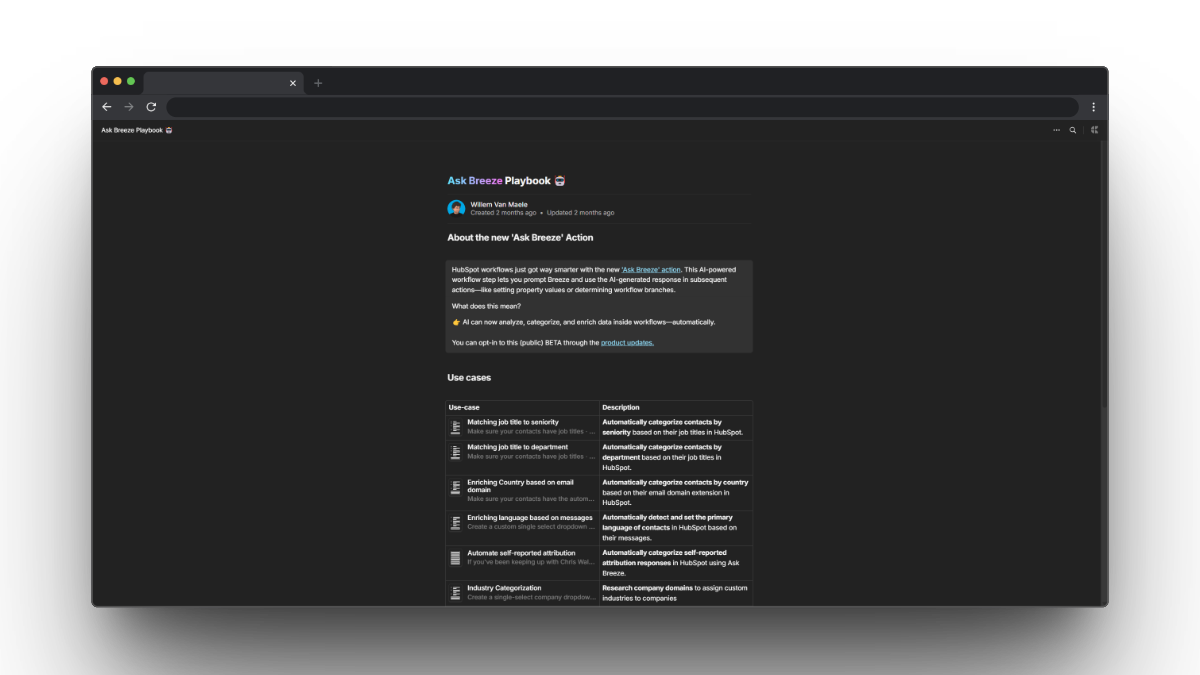This screenshot has height=675, width=1200.
Task: Click the page icon for Enriching language based on messages
Action: tap(456, 522)
